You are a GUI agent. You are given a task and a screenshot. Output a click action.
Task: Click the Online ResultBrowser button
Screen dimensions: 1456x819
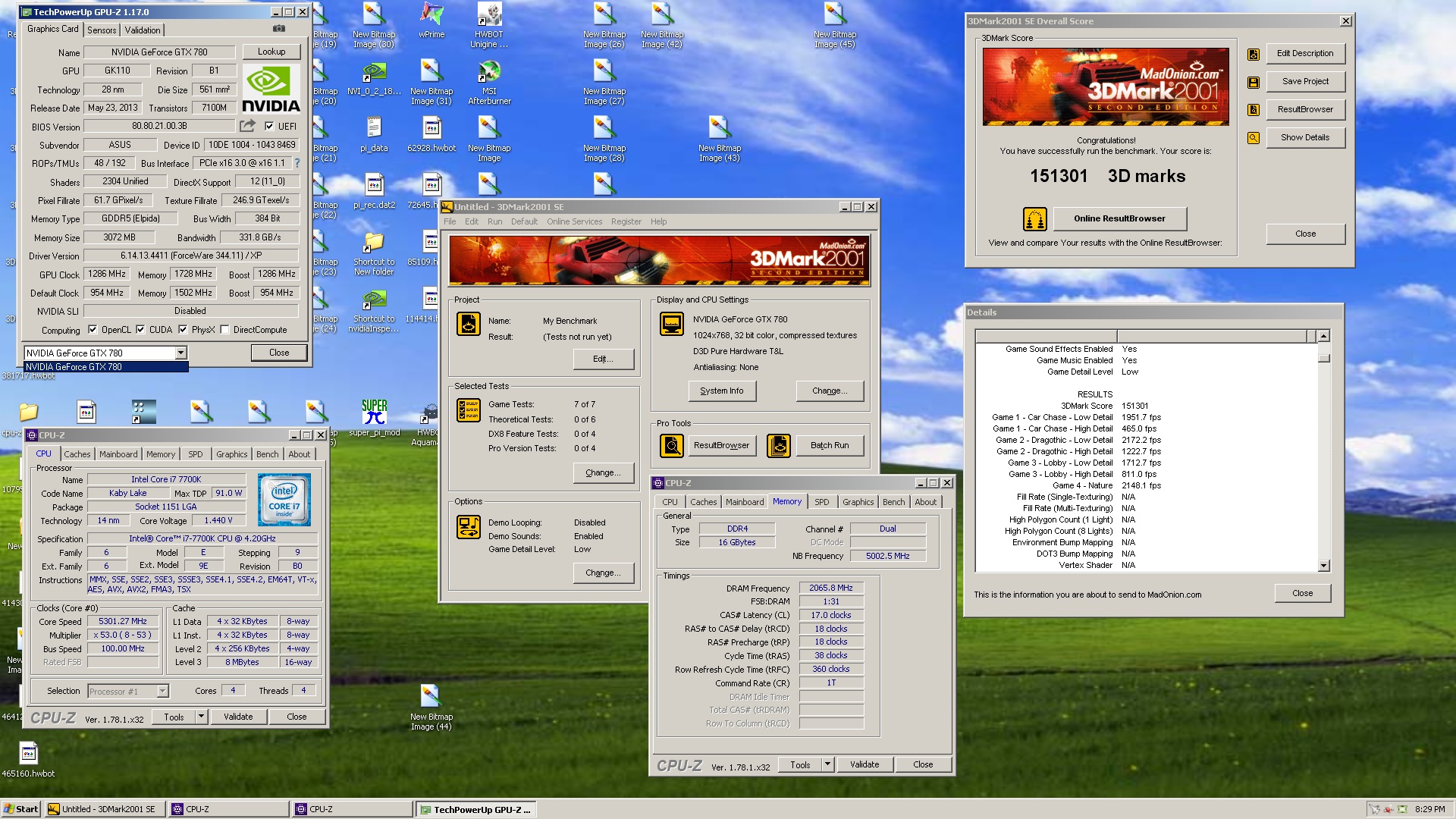[1119, 218]
